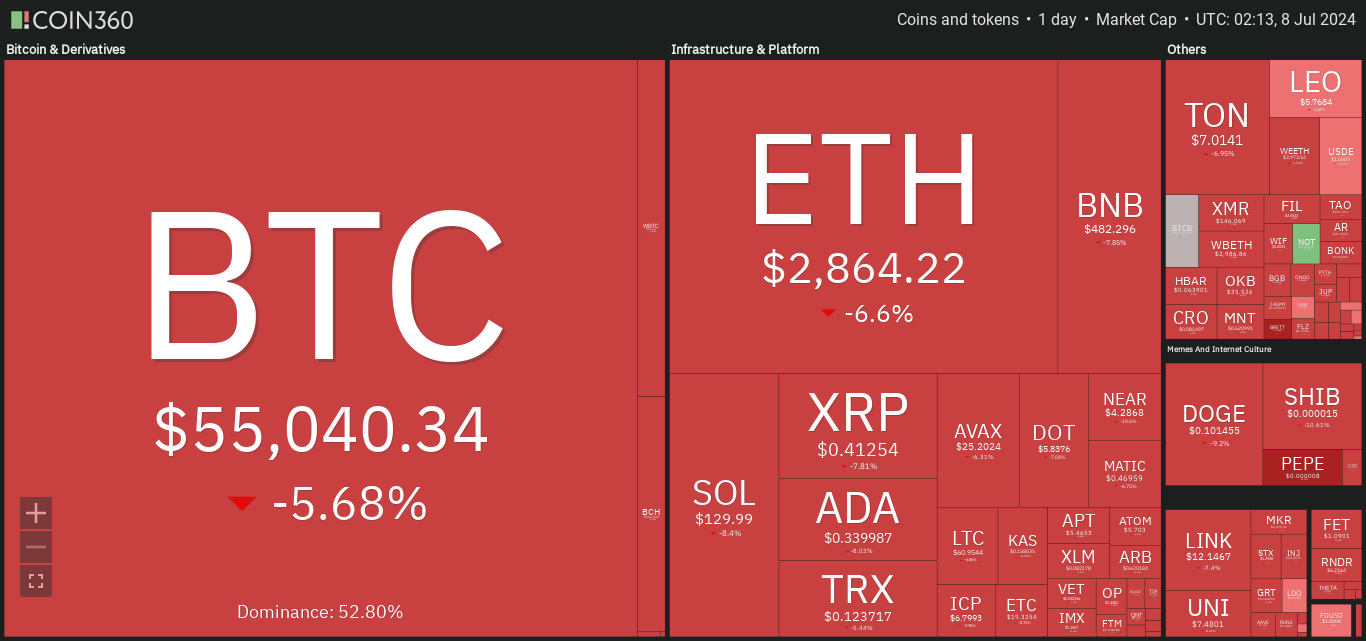Image resolution: width=1366 pixels, height=641 pixels.
Task: Open the BTC tile
Action: (320, 347)
